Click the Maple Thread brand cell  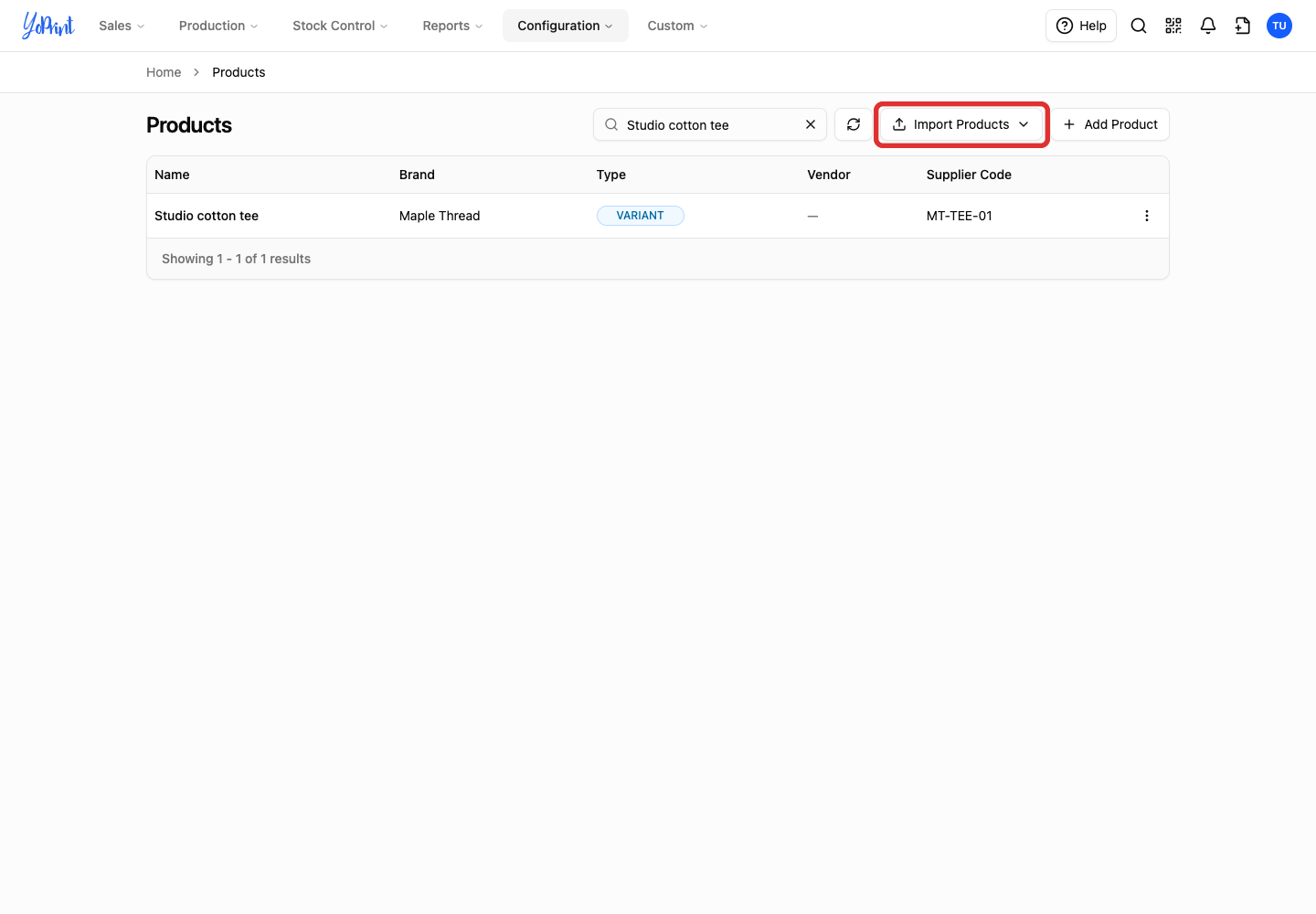coord(440,216)
